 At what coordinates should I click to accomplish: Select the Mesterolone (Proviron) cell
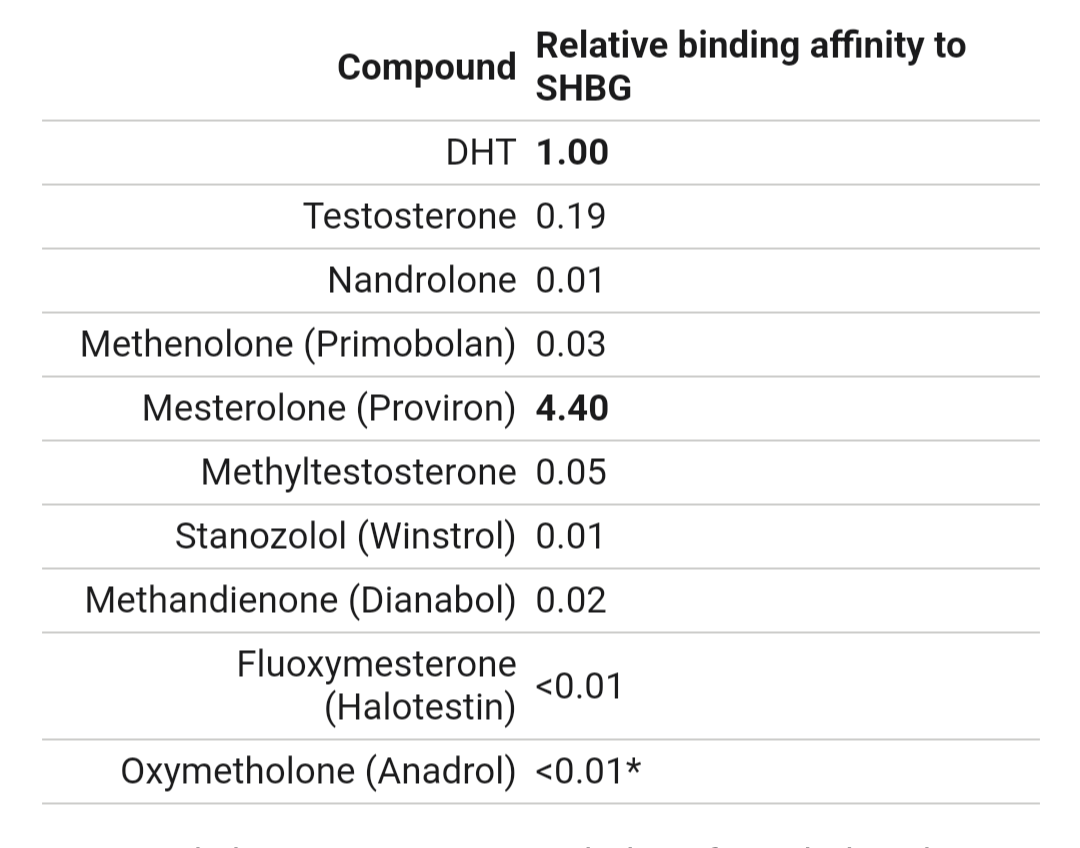(329, 408)
